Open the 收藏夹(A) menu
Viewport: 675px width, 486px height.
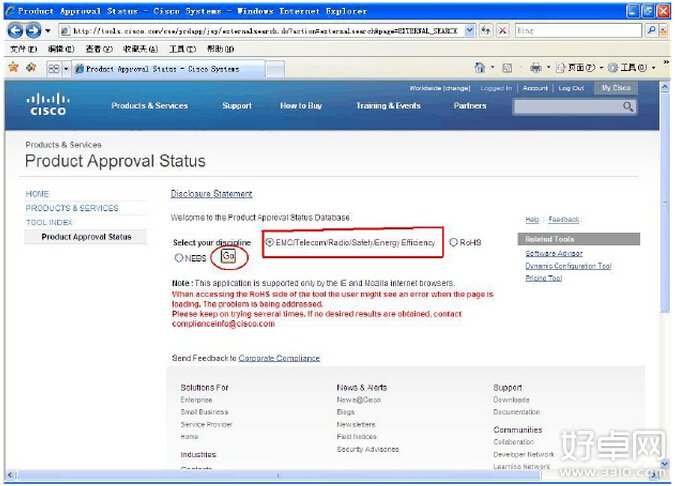point(140,49)
